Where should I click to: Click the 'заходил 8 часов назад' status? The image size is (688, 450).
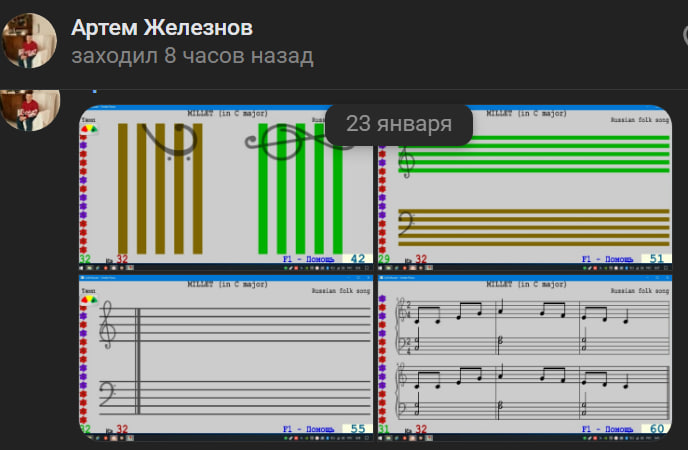click(x=192, y=56)
